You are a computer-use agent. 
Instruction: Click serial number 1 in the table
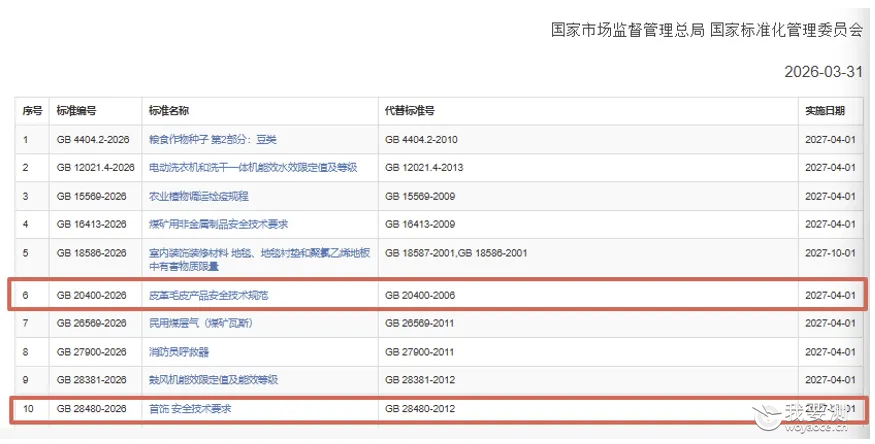point(26,139)
